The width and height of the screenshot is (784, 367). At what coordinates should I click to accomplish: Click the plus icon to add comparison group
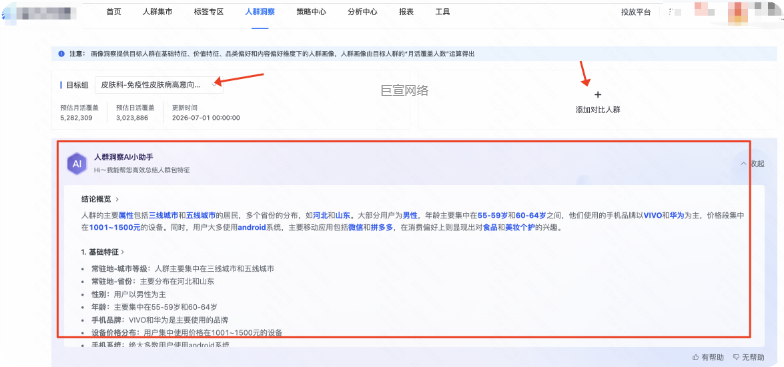(x=598, y=94)
